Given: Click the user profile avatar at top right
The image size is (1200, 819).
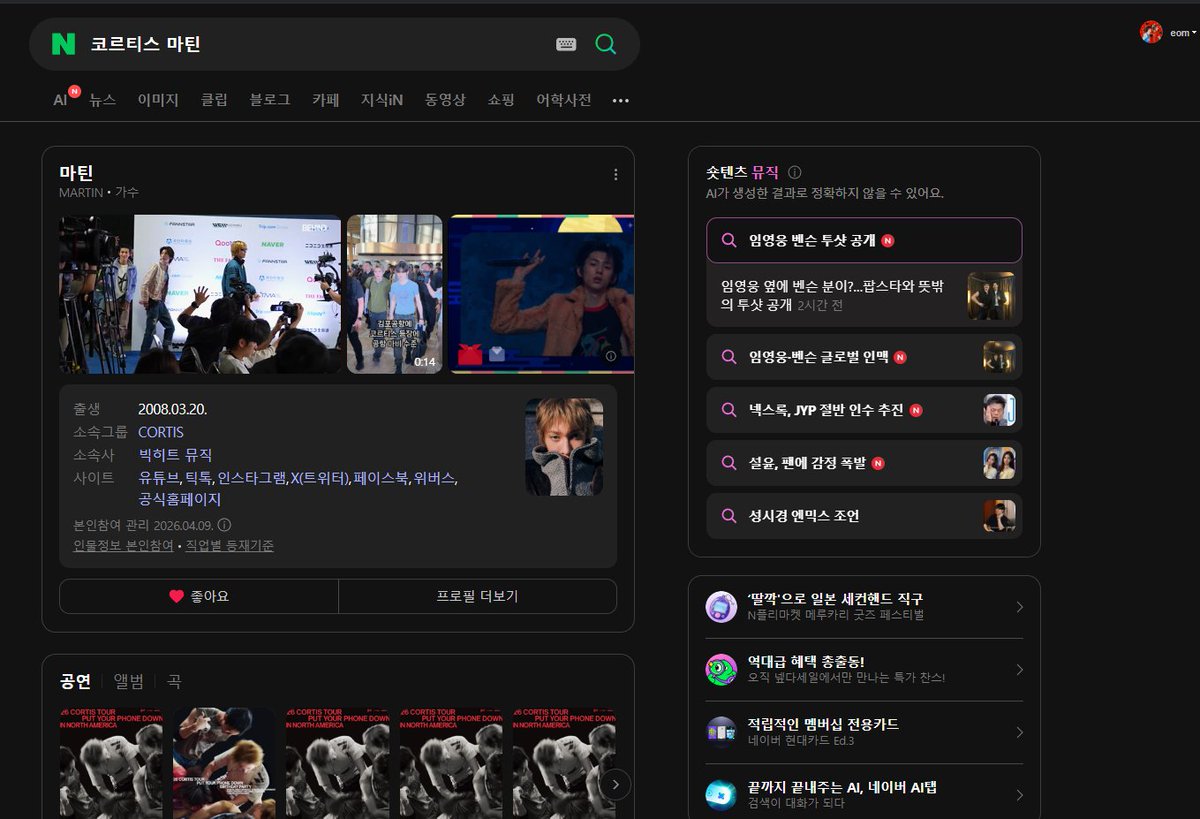Looking at the screenshot, I should tap(1151, 32).
